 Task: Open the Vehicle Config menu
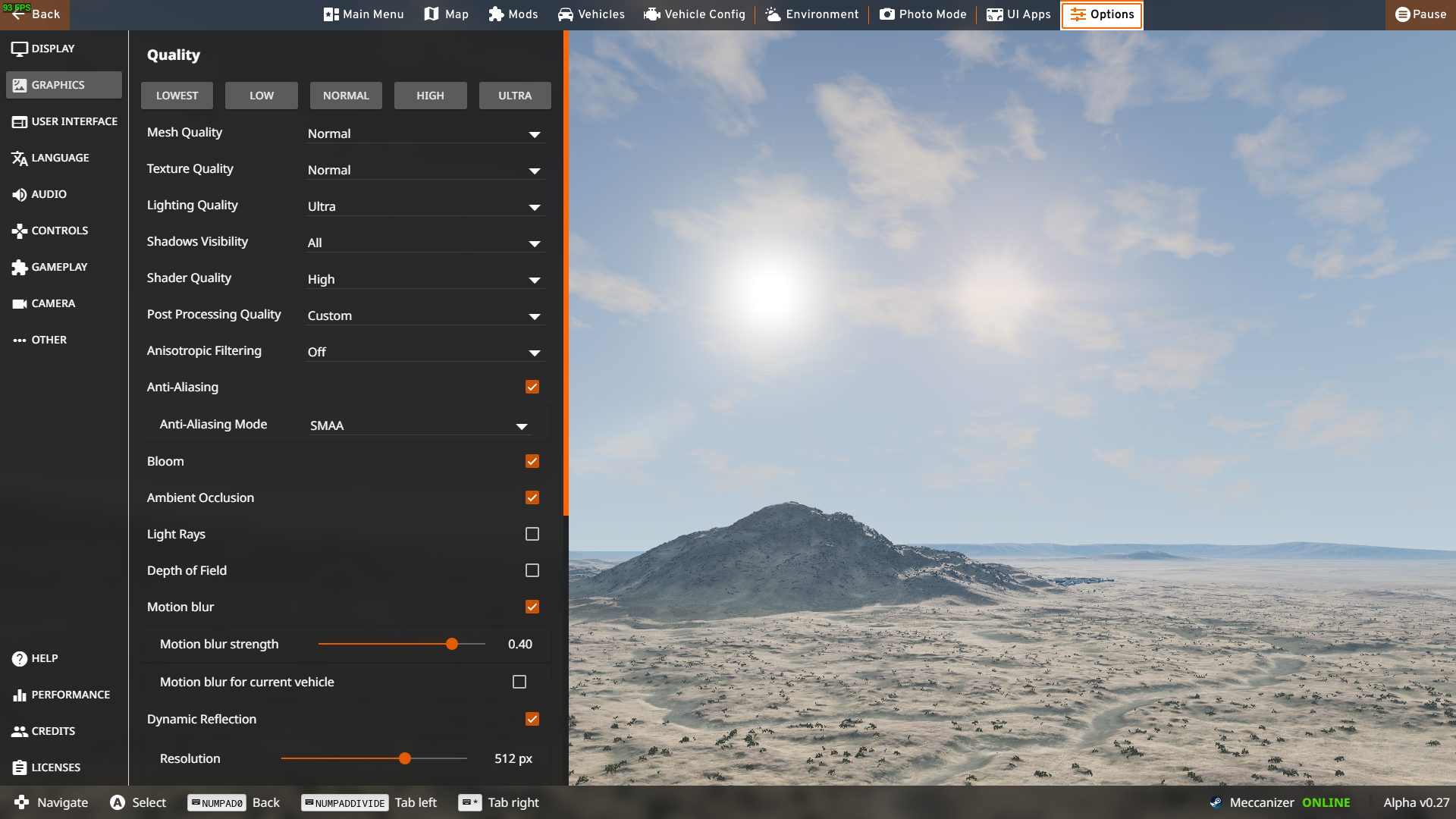pyautogui.click(x=695, y=14)
